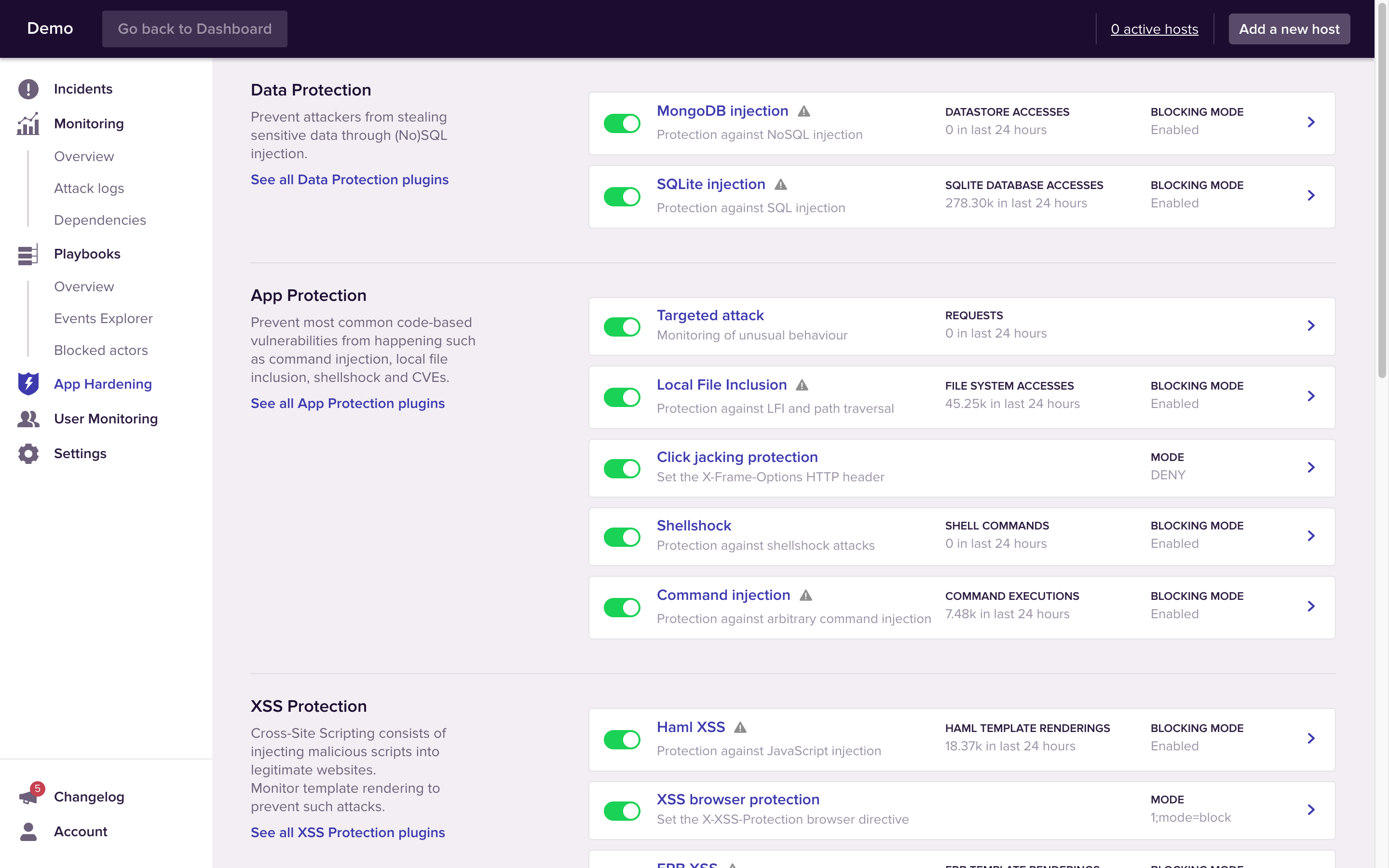Screen dimensions: 1389x868
Task: Open See all Data Protection plugins link
Action: click(x=350, y=180)
